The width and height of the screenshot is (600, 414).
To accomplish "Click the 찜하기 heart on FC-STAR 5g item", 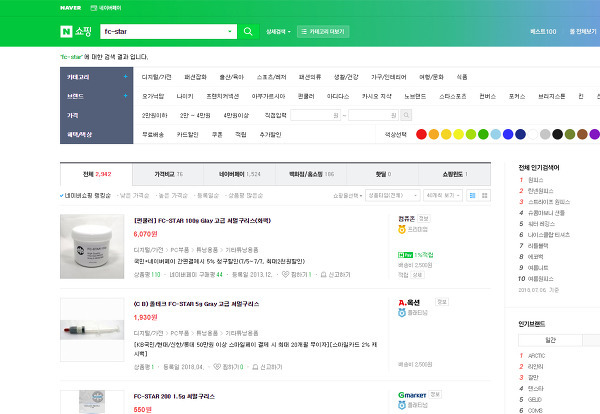I will [x=217, y=367].
